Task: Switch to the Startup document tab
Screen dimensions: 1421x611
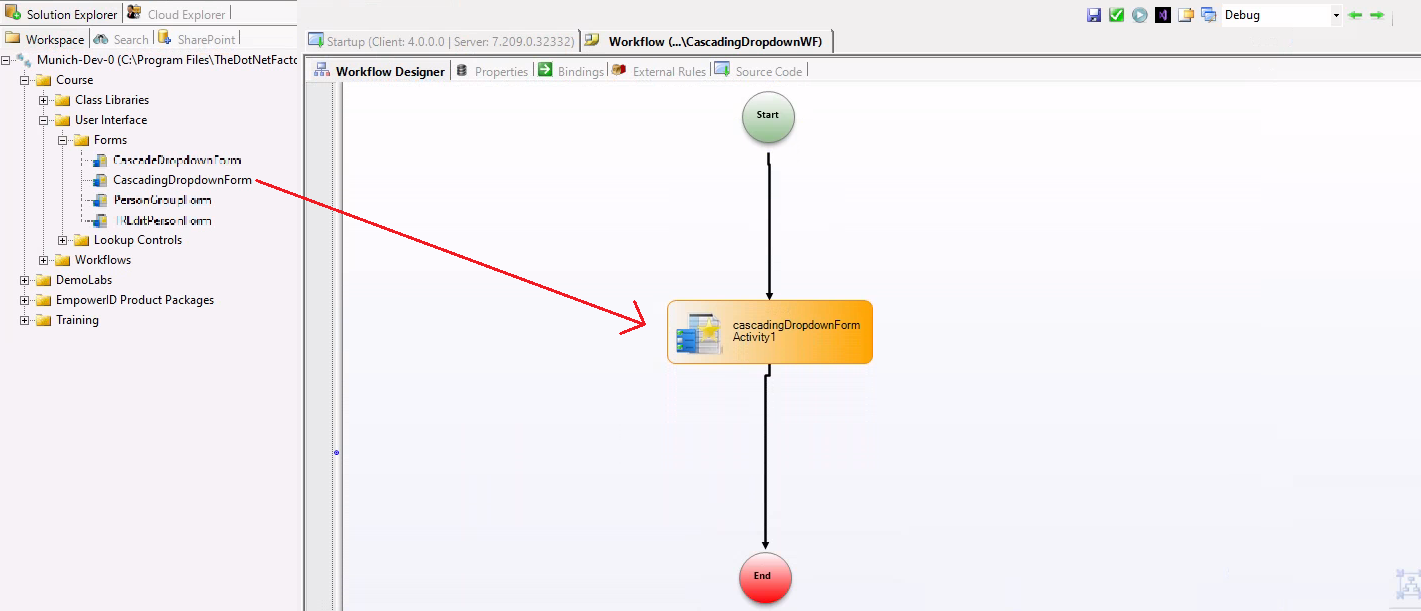Action: point(442,41)
